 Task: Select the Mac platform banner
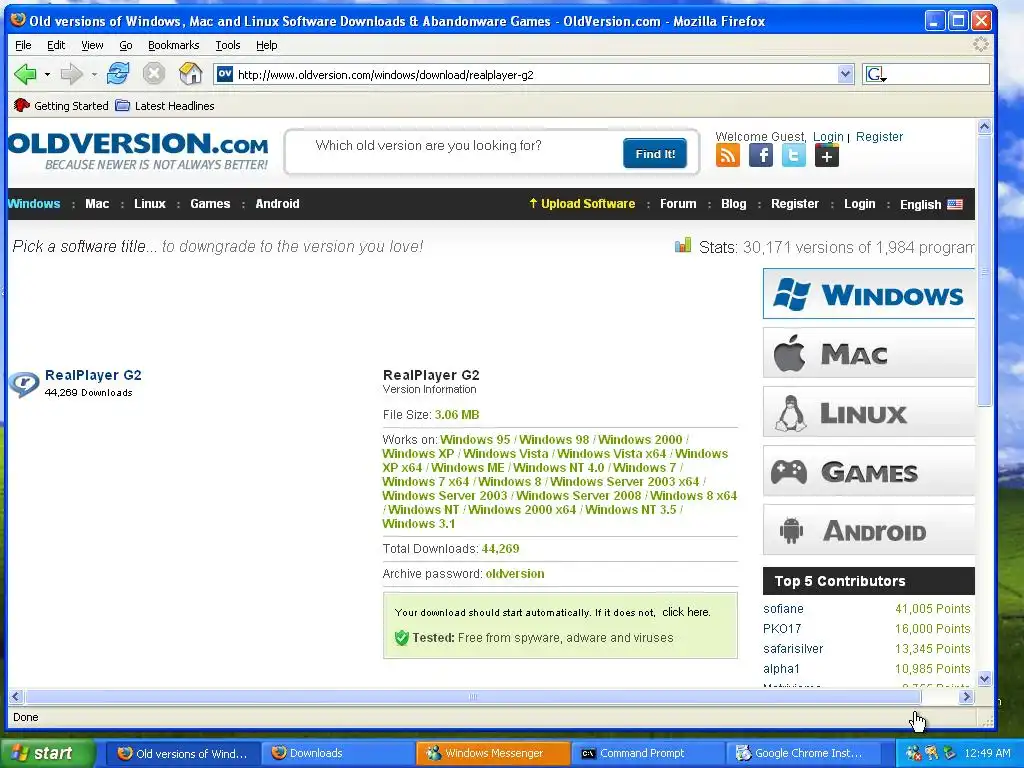click(869, 353)
